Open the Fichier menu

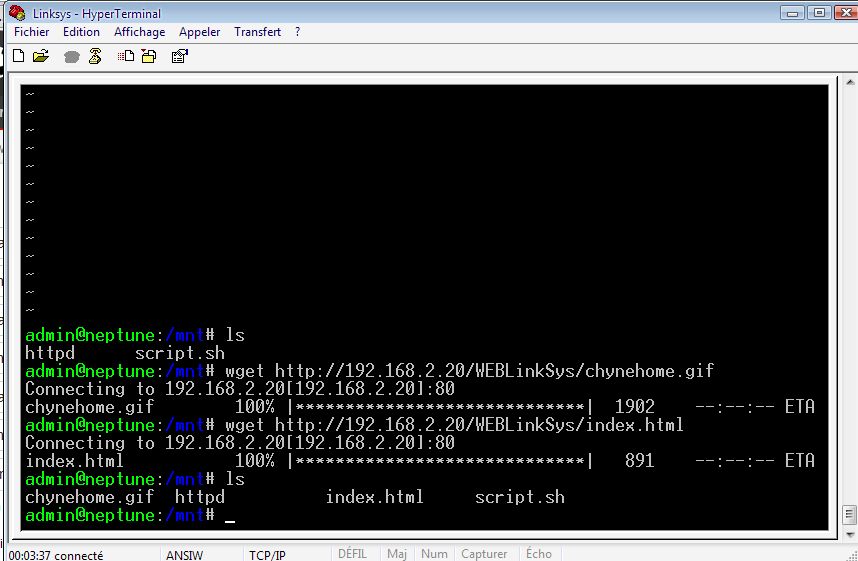pos(31,32)
